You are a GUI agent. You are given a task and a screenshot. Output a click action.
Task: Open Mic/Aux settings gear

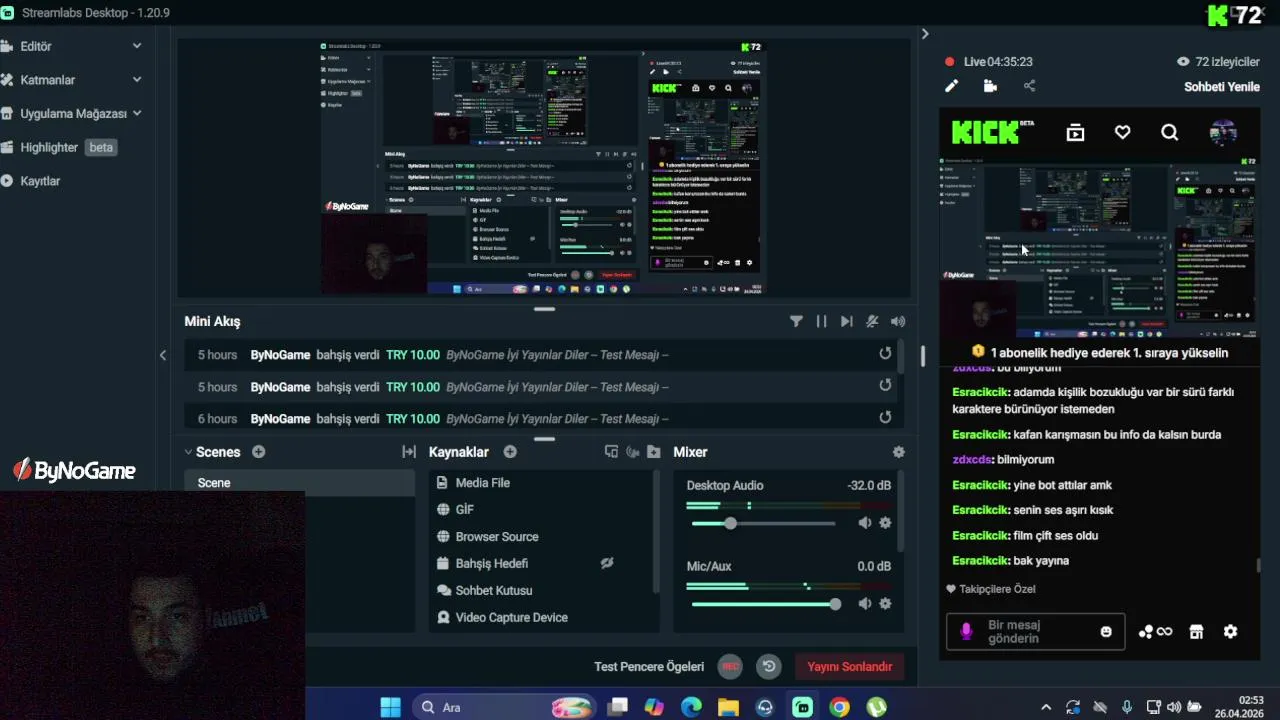[x=885, y=604]
